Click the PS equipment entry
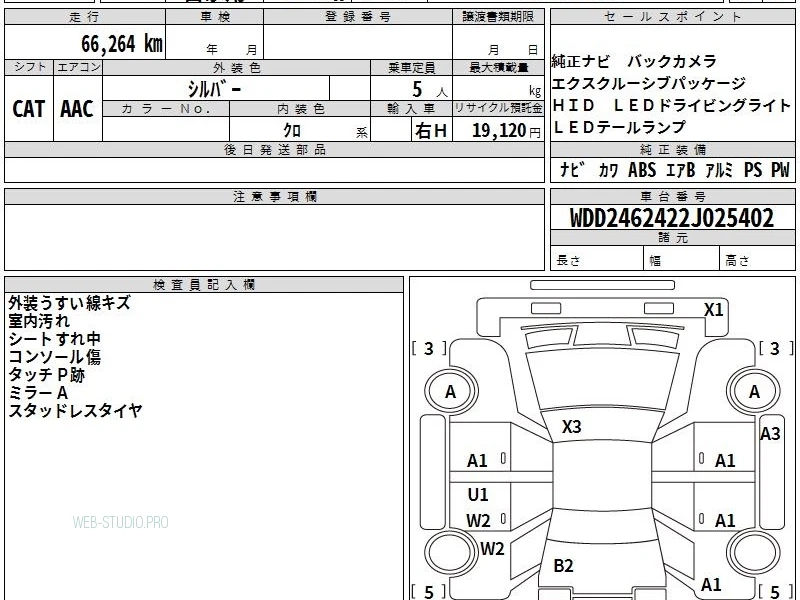Image resolution: width=800 pixels, height=600 pixels. coord(753,170)
